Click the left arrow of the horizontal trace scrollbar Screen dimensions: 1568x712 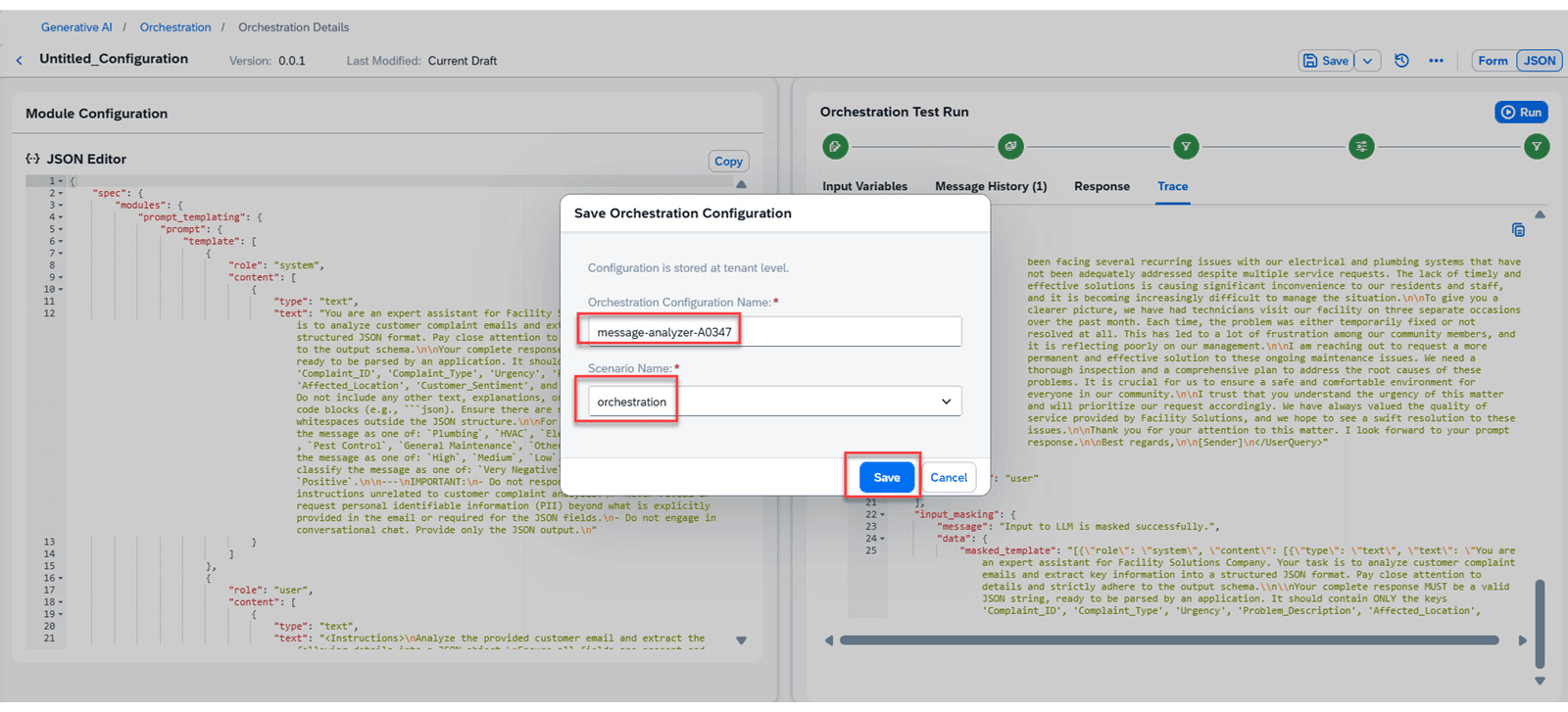(829, 641)
